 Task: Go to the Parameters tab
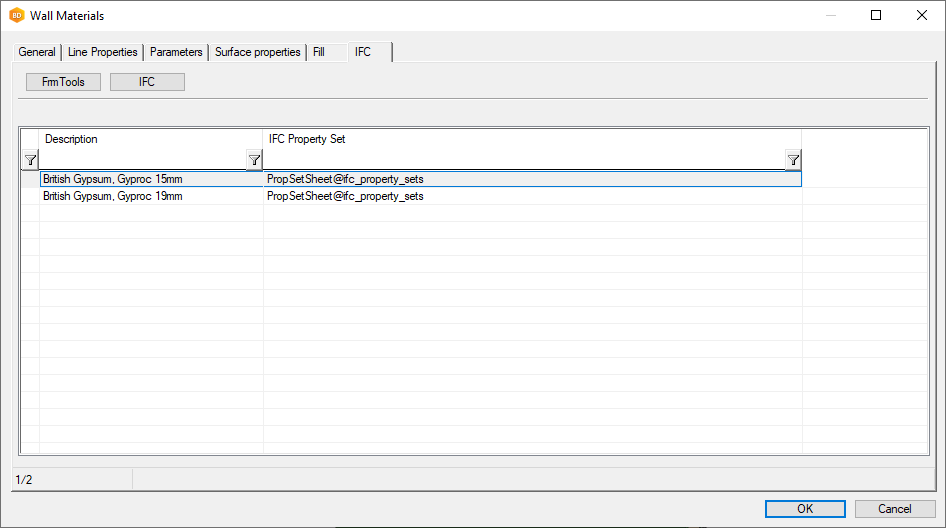point(176,52)
